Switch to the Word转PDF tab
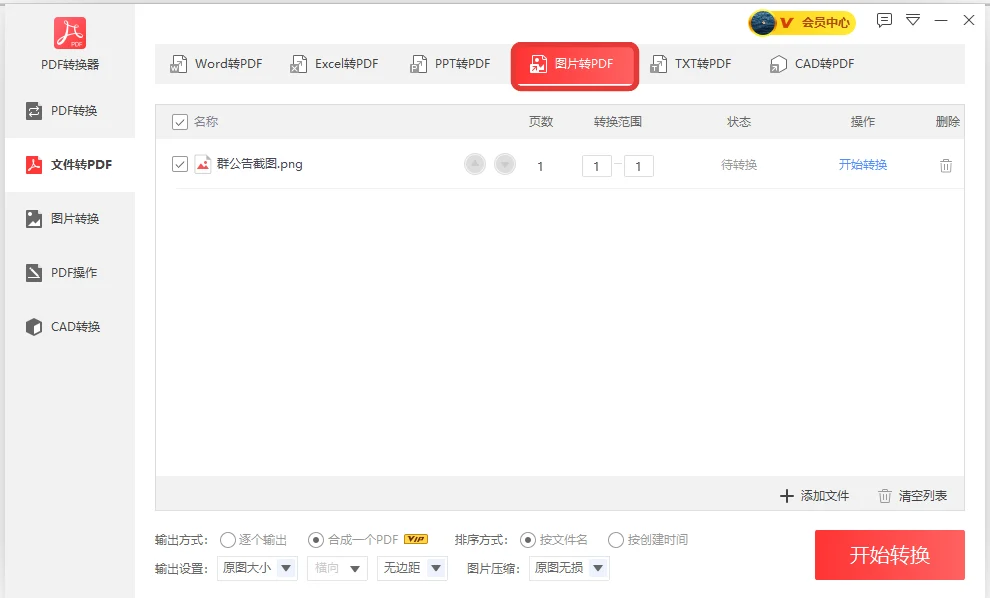Screen dimensions: 990x598 click(216, 64)
